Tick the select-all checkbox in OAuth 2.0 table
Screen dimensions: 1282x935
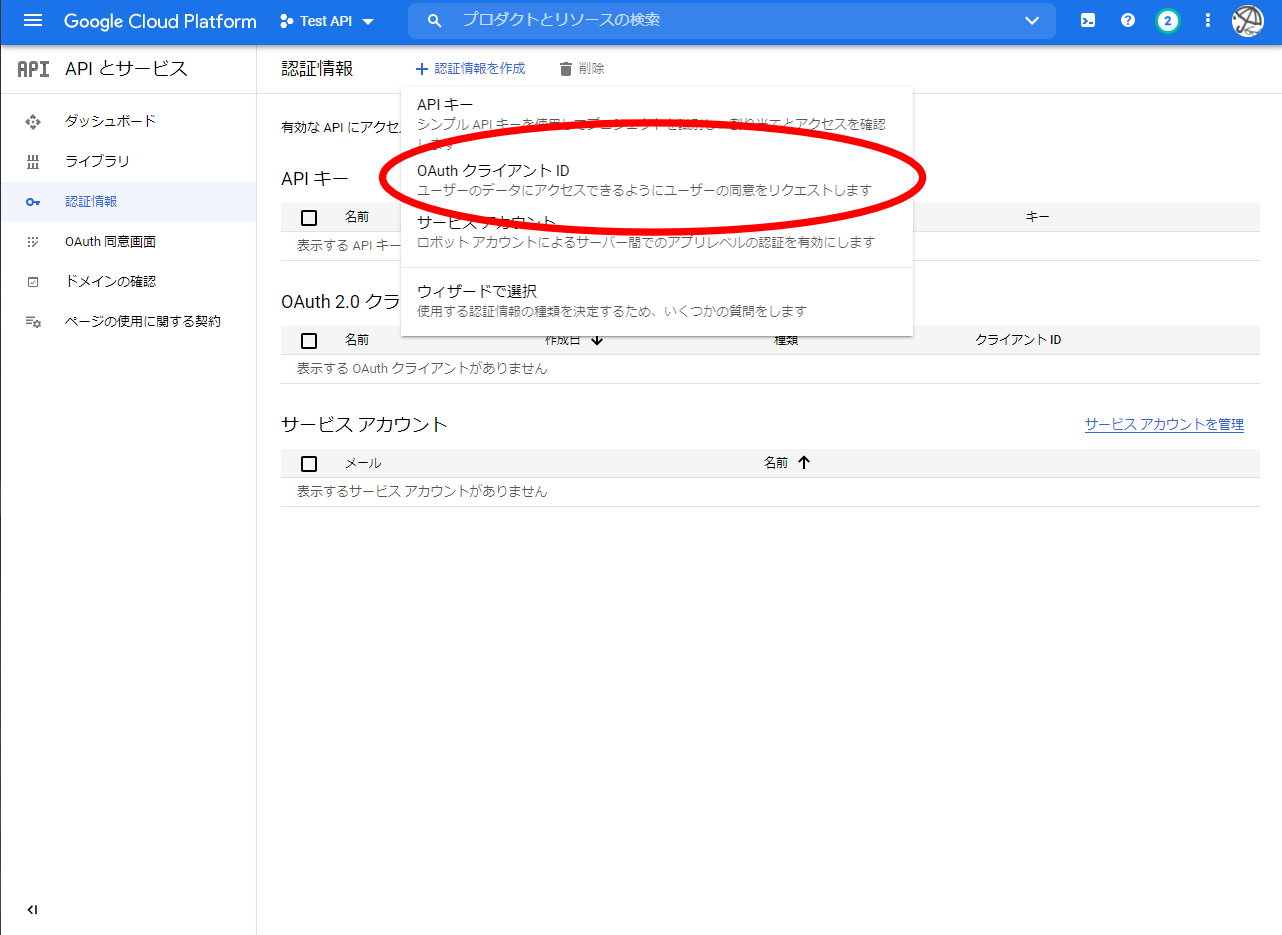coord(309,340)
